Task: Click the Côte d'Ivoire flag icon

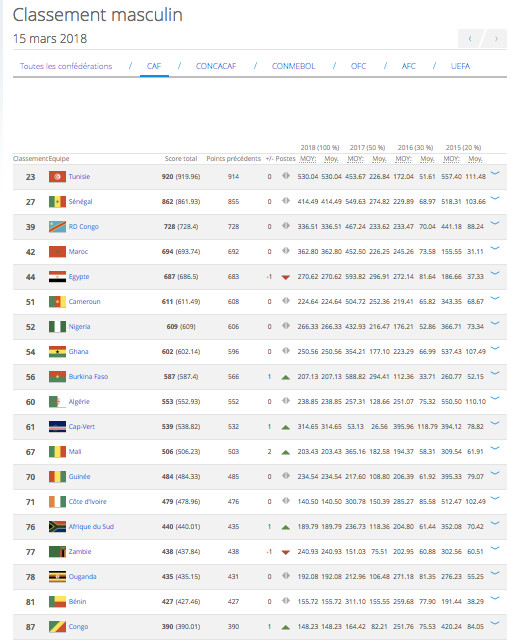Action: point(57,502)
